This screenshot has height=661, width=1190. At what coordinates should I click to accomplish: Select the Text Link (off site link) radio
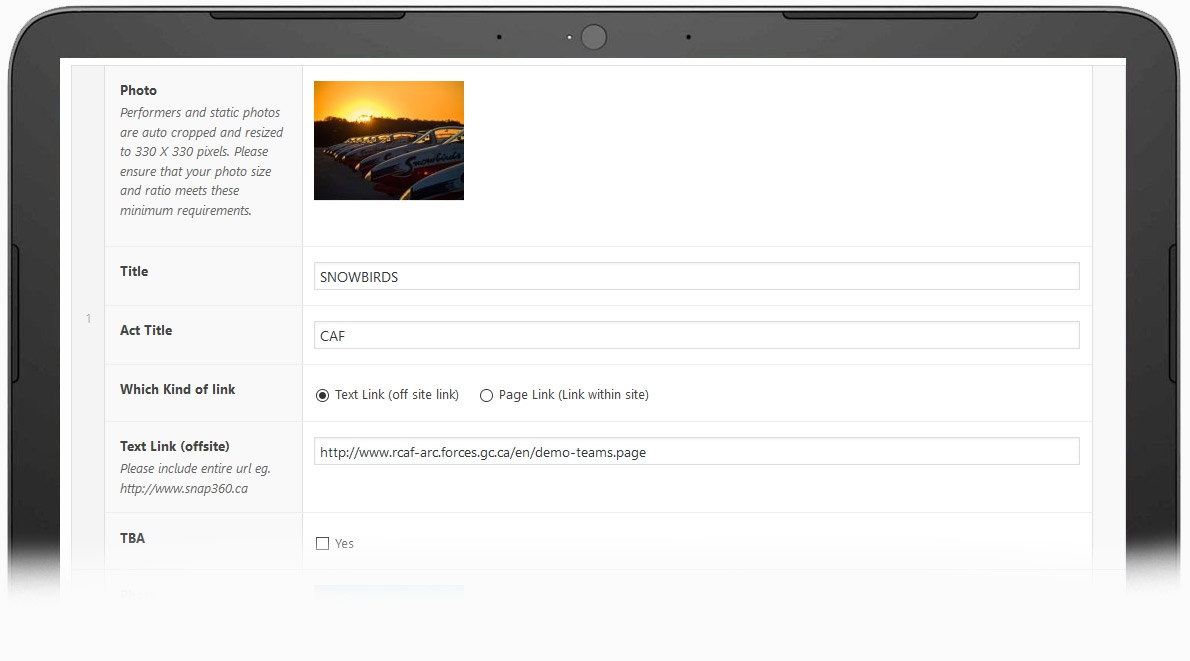323,395
